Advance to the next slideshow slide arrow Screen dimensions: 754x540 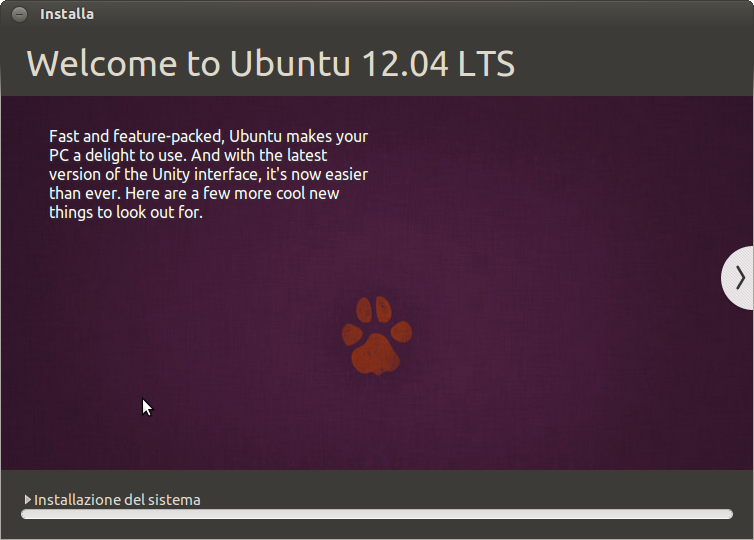click(x=738, y=278)
